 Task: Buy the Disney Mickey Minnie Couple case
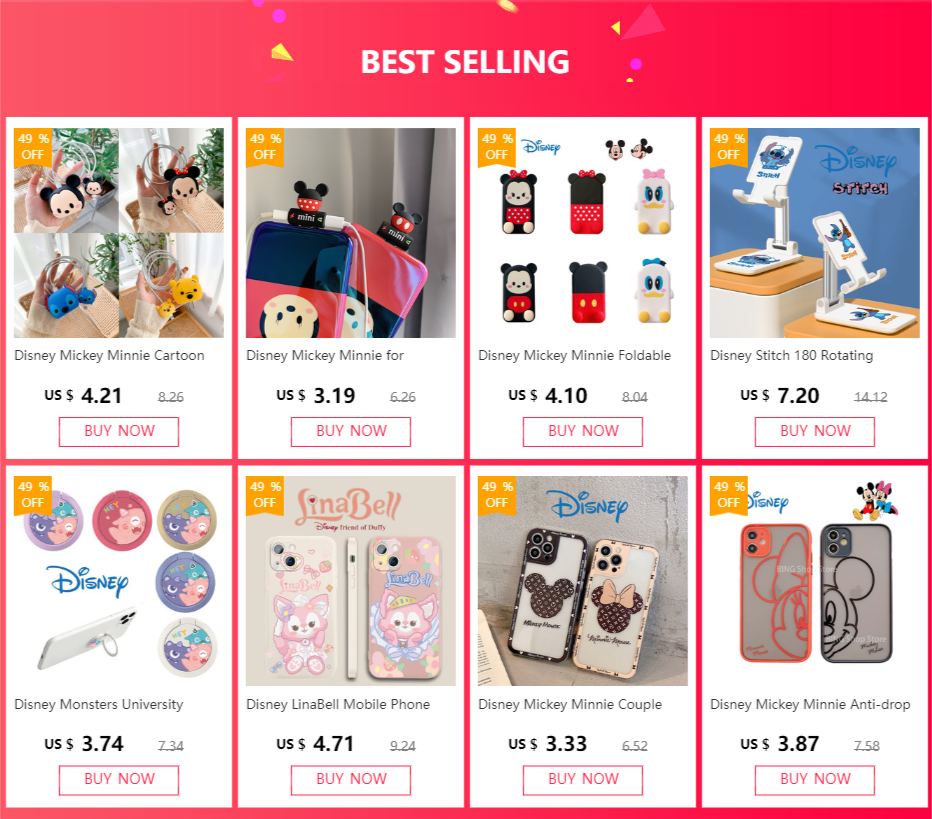pos(582,780)
